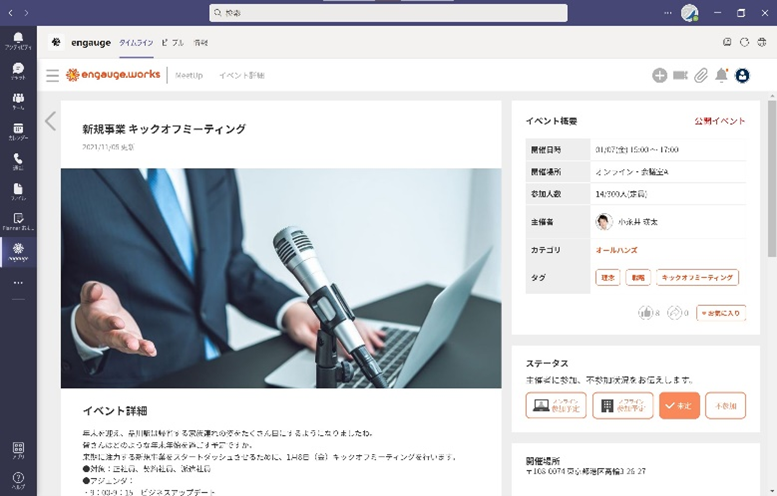Choose online participation status

556,406
